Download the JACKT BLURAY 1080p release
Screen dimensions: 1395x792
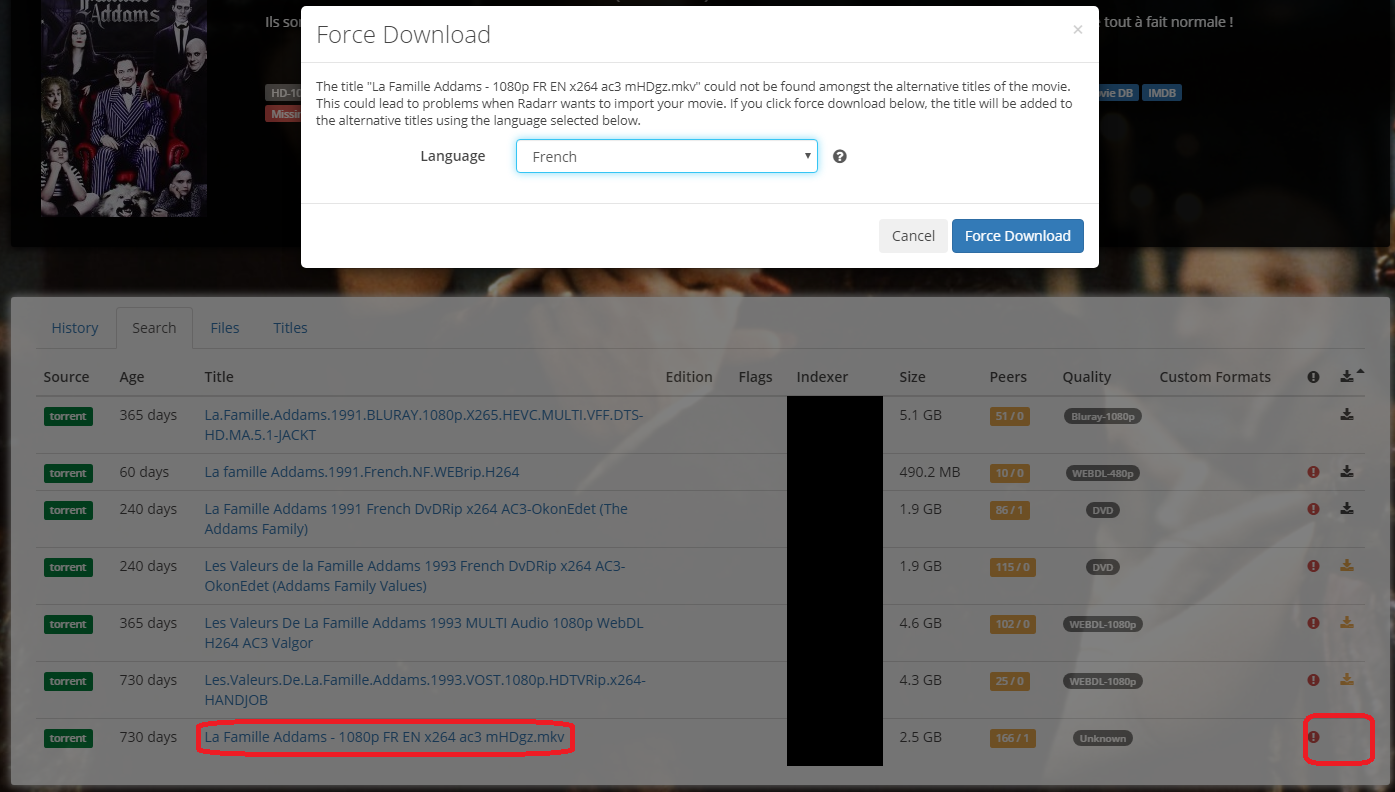pyautogui.click(x=1347, y=415)
